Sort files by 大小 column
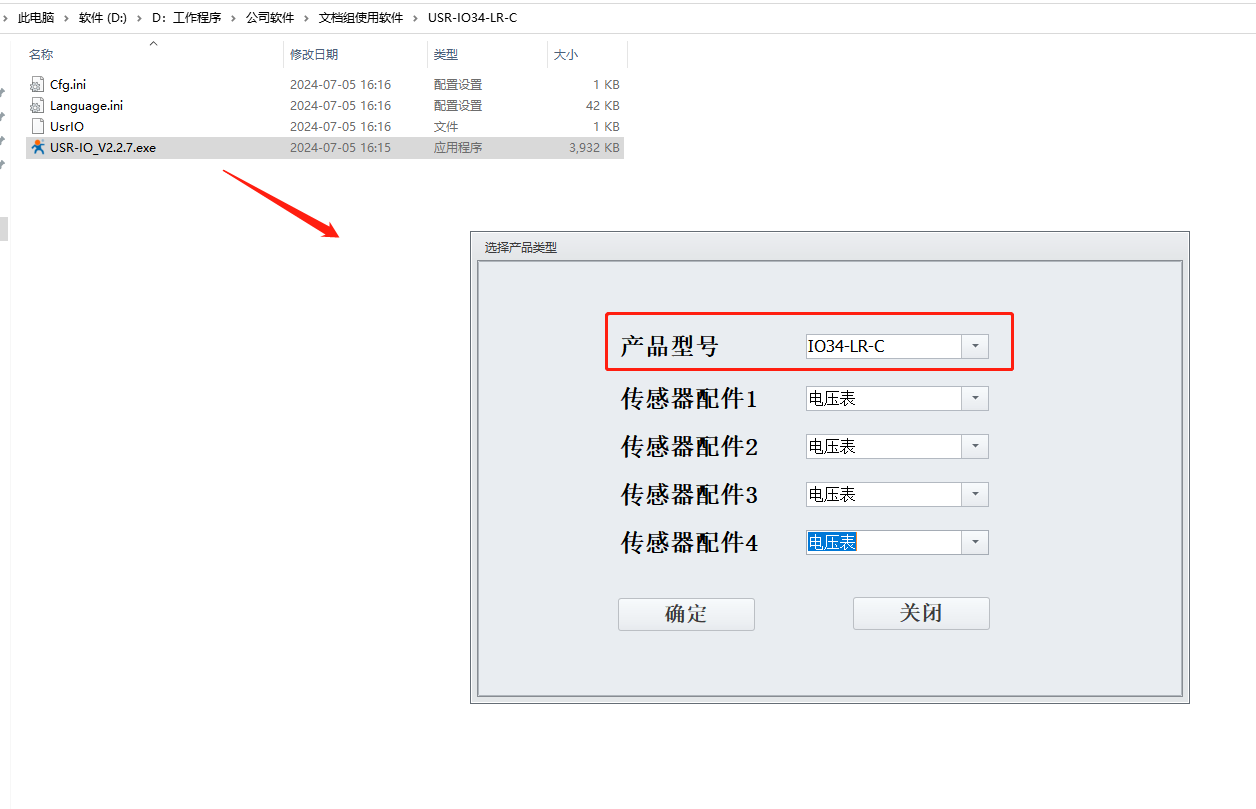This screenshot has height=809, width=1256. (x=566, y=55)
